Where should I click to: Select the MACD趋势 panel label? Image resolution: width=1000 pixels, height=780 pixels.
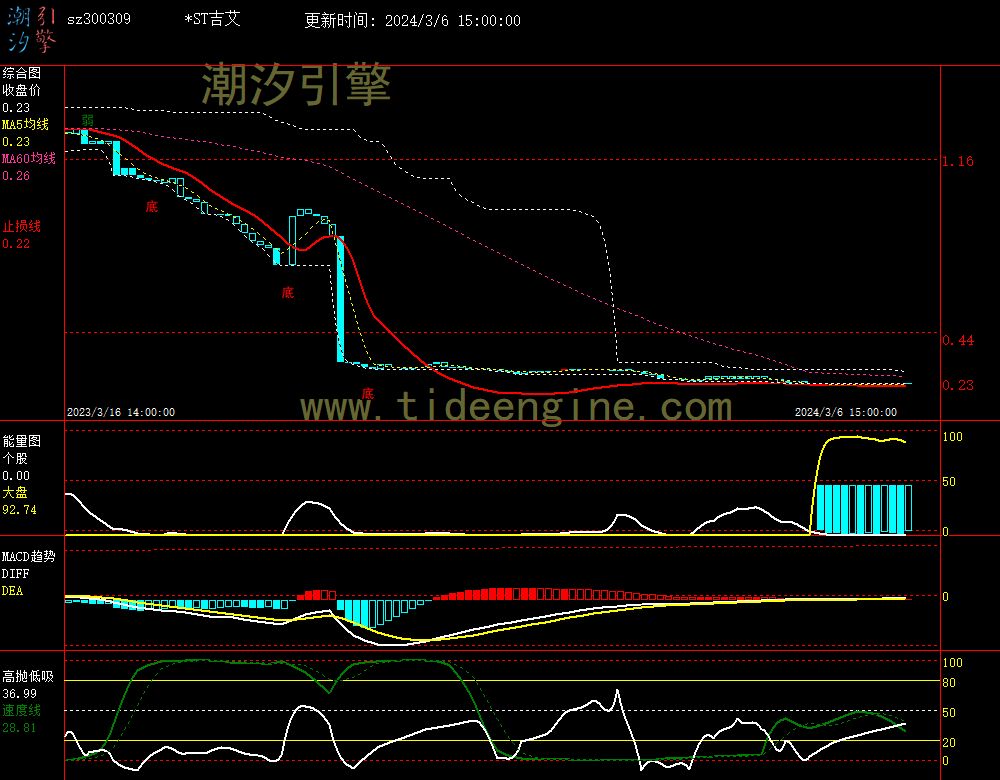point(29,556)
